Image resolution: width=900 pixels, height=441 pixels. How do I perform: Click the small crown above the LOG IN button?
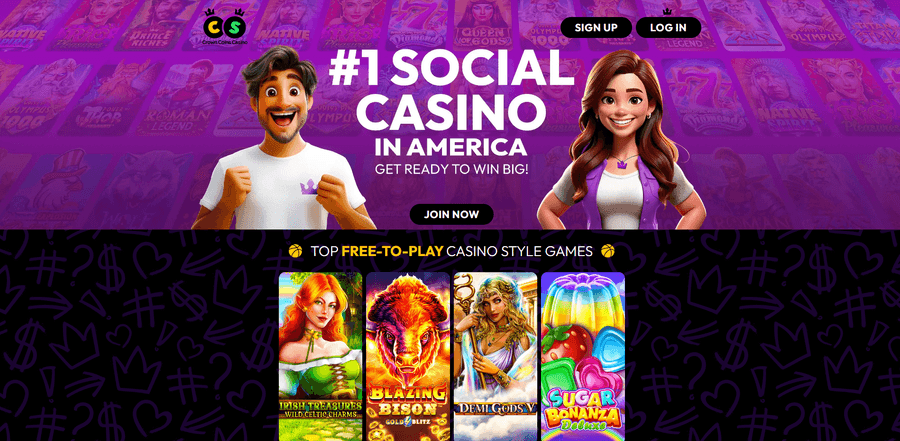(x=667, y=11)
